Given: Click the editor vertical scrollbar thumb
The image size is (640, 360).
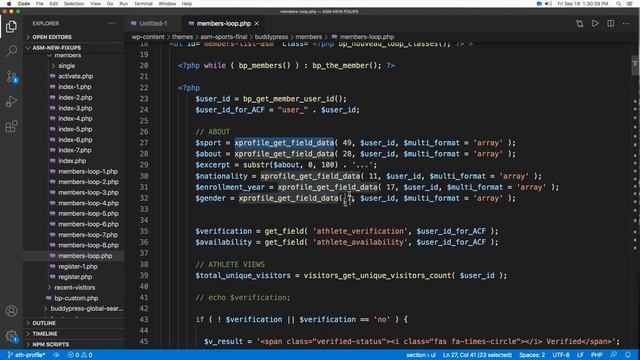Looking at the screenshot, I should click(635, 65).
